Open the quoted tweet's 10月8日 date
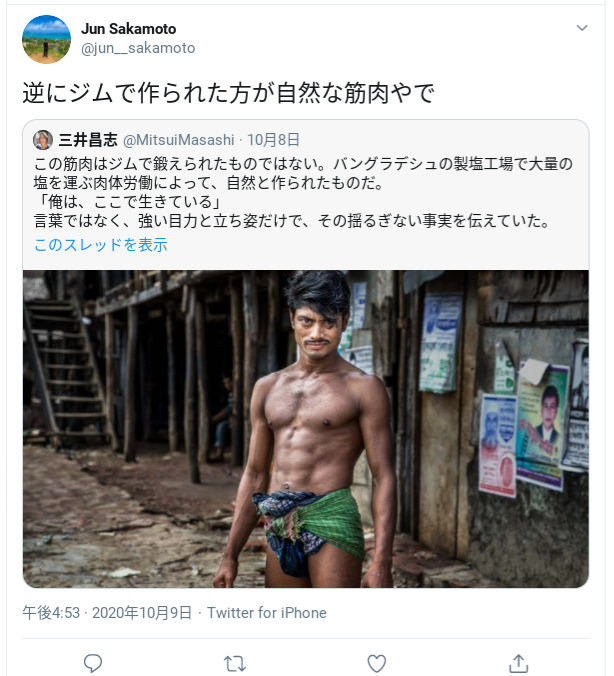Image resolution: width=614 pixels, height=676 pixels. [273, 140]
